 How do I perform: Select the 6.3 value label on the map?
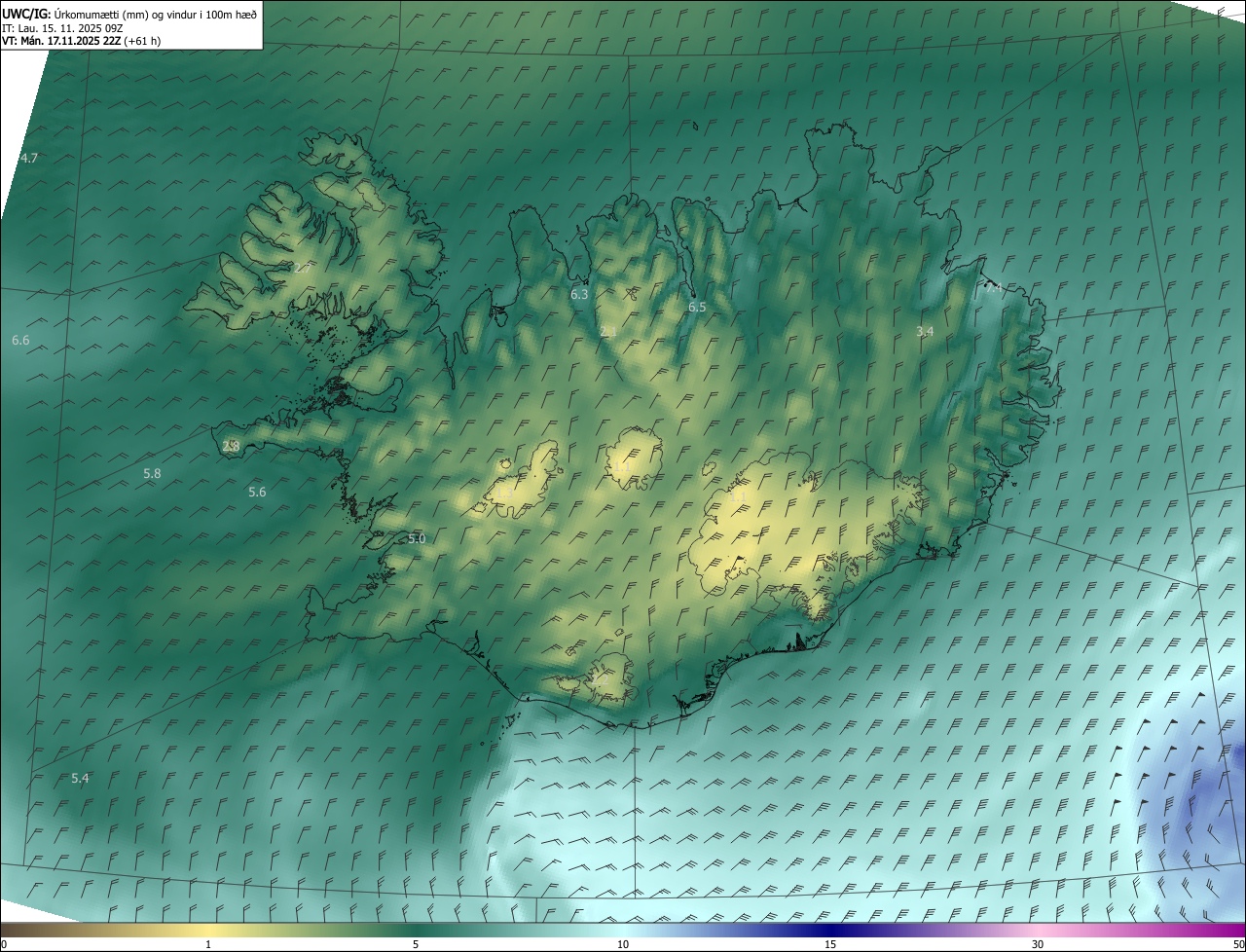(x=579, y=293)
